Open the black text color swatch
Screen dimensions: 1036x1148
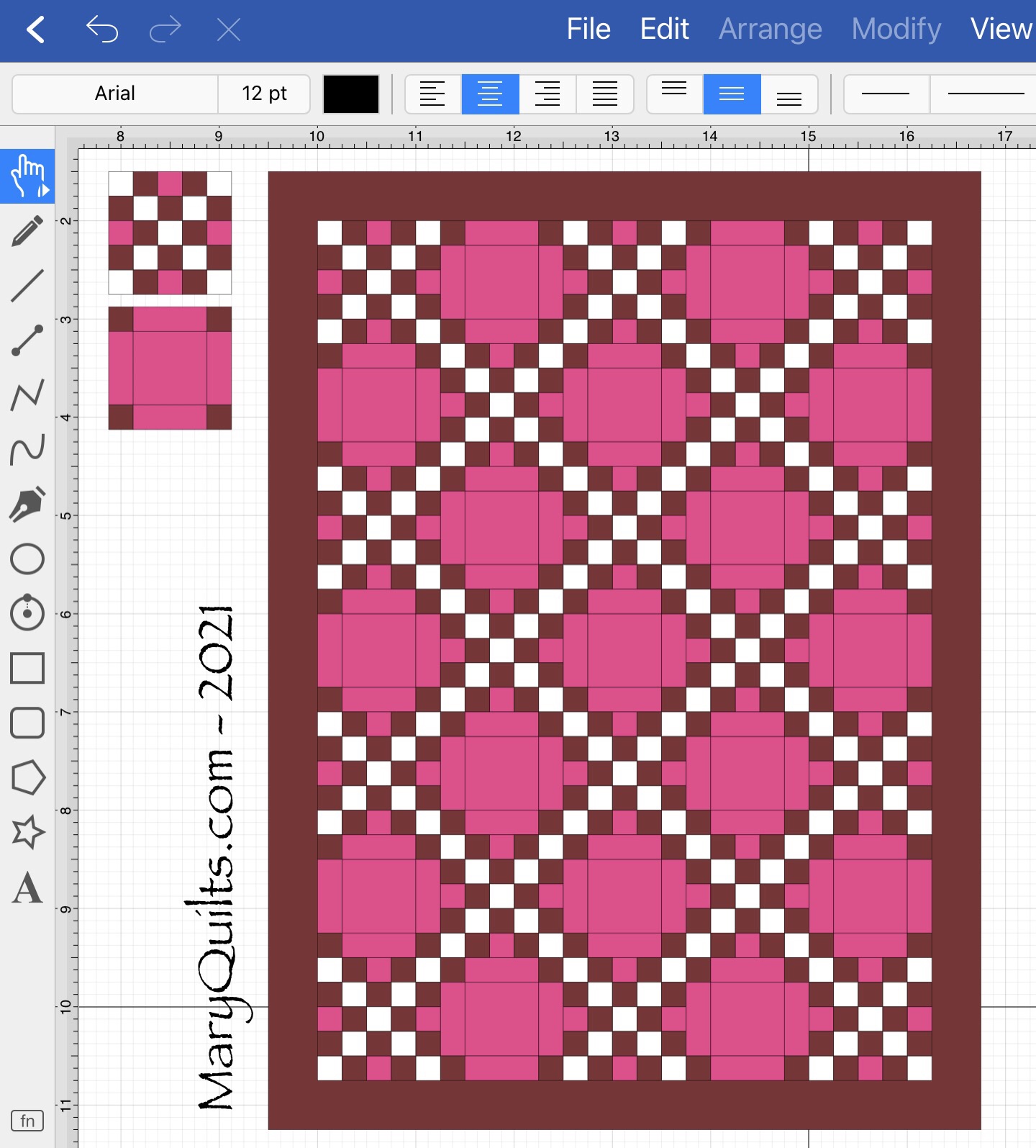coord(351,94)
